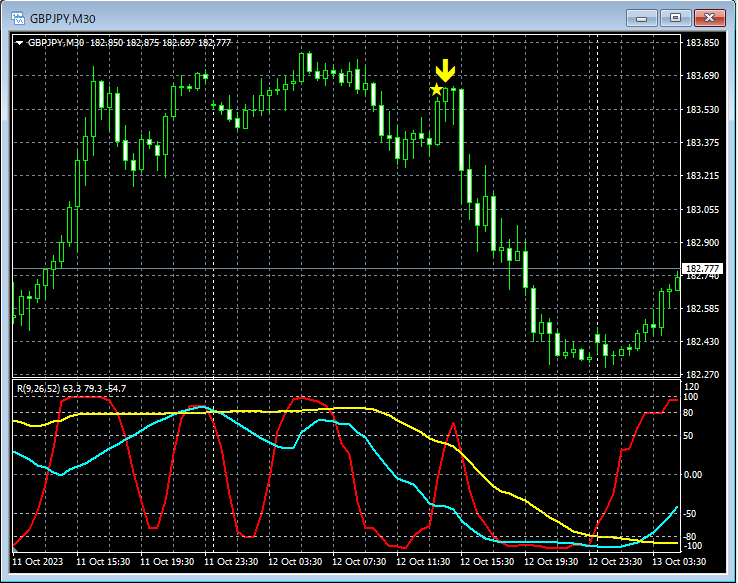Click the 182.585 price scale value
Image resolution: width=738 pixels, height=583 pixels.
tap(702, 309)
